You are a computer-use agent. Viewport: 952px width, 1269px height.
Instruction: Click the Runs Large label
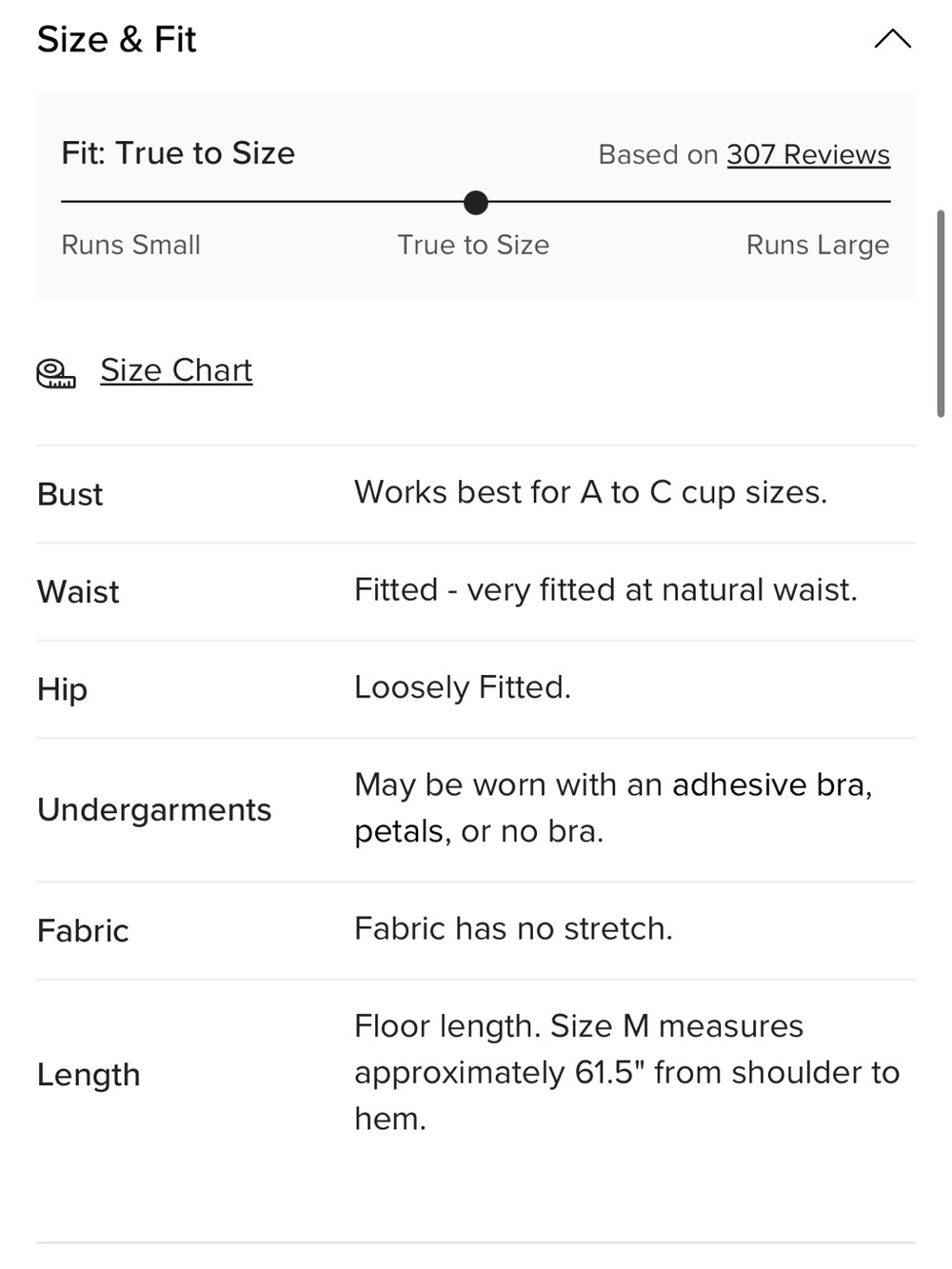(x=818, y=245)
